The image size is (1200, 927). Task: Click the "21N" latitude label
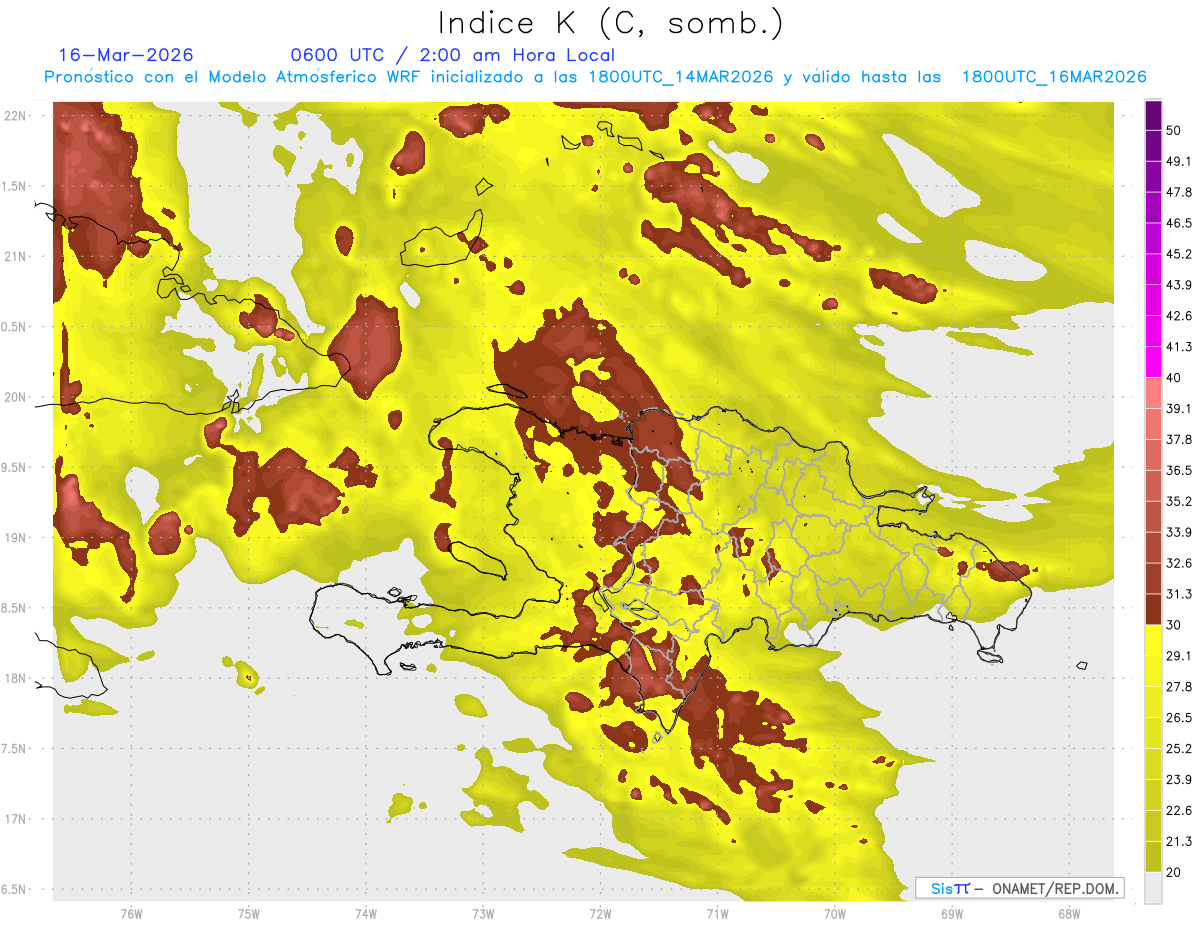pos(15,256)
